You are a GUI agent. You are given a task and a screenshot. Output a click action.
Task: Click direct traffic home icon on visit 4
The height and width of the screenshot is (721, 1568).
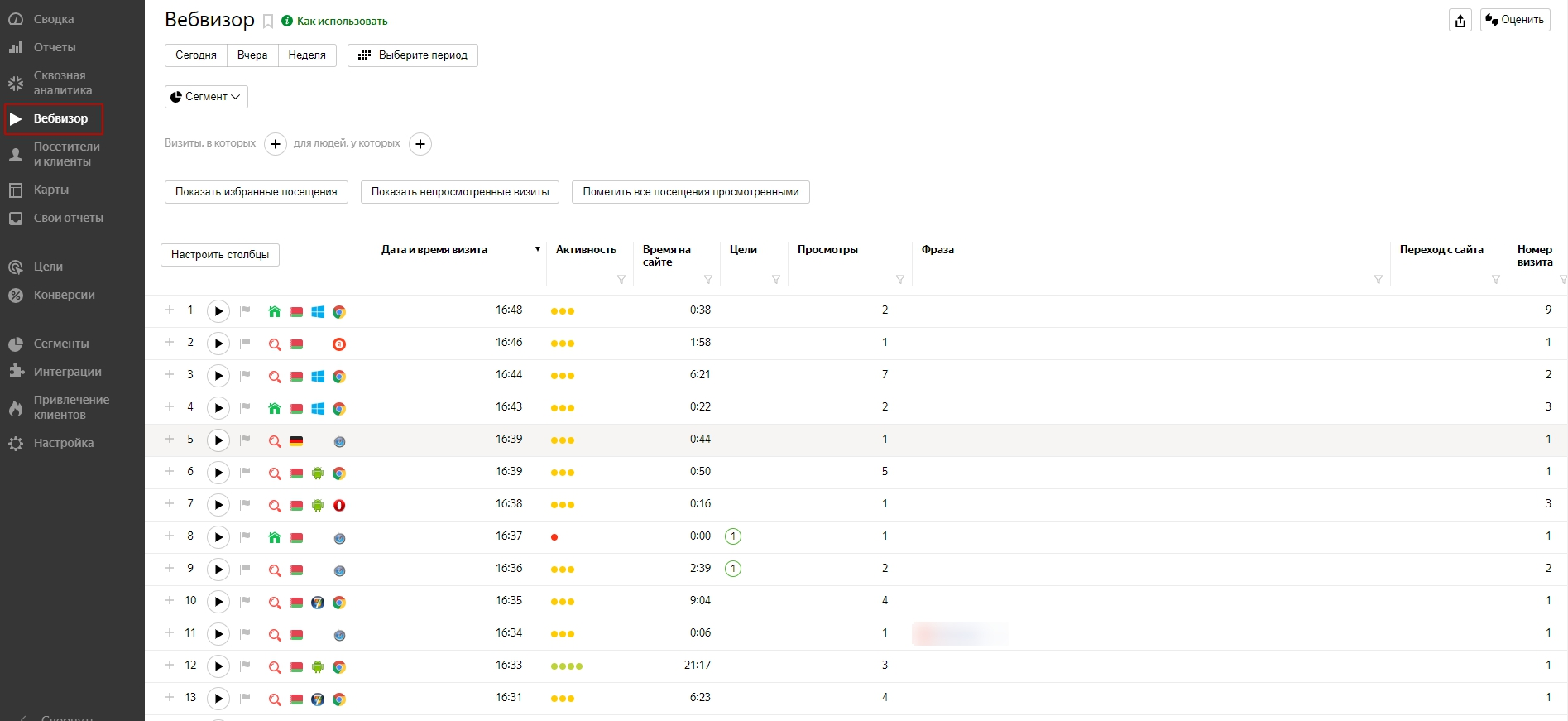point(275,408)
